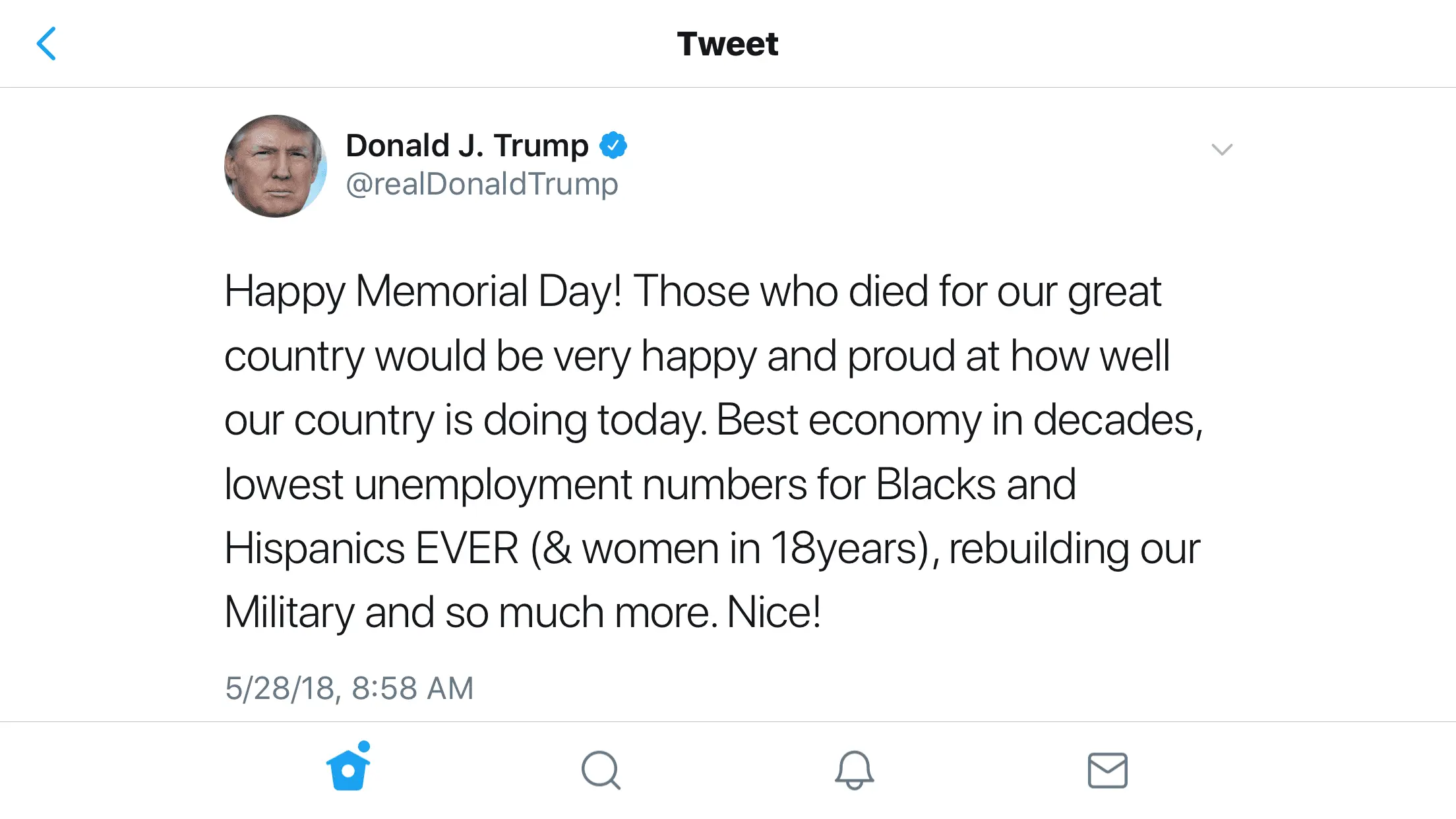This screenshot has width=1456, height=819.
Task: Open Messages via the envelope icon
Action: (x=1107, y=770)
